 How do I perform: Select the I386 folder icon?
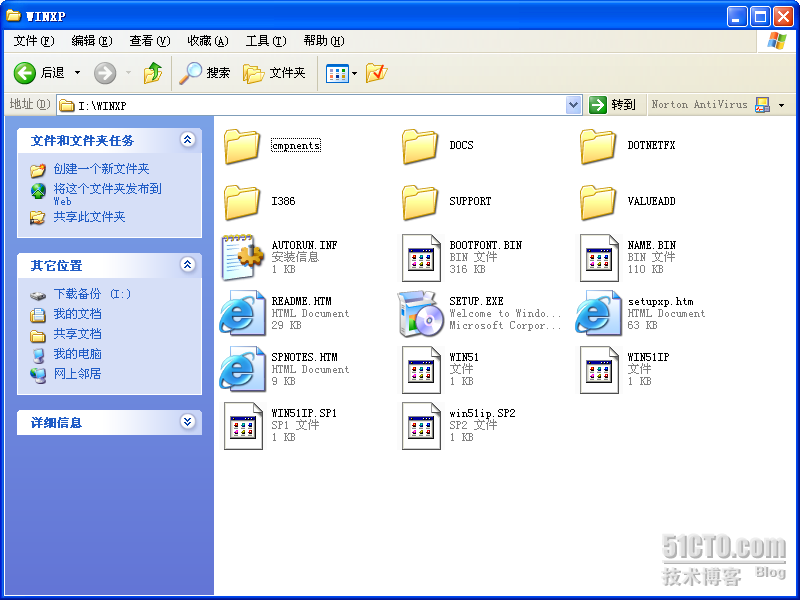(x=241, y=202)
